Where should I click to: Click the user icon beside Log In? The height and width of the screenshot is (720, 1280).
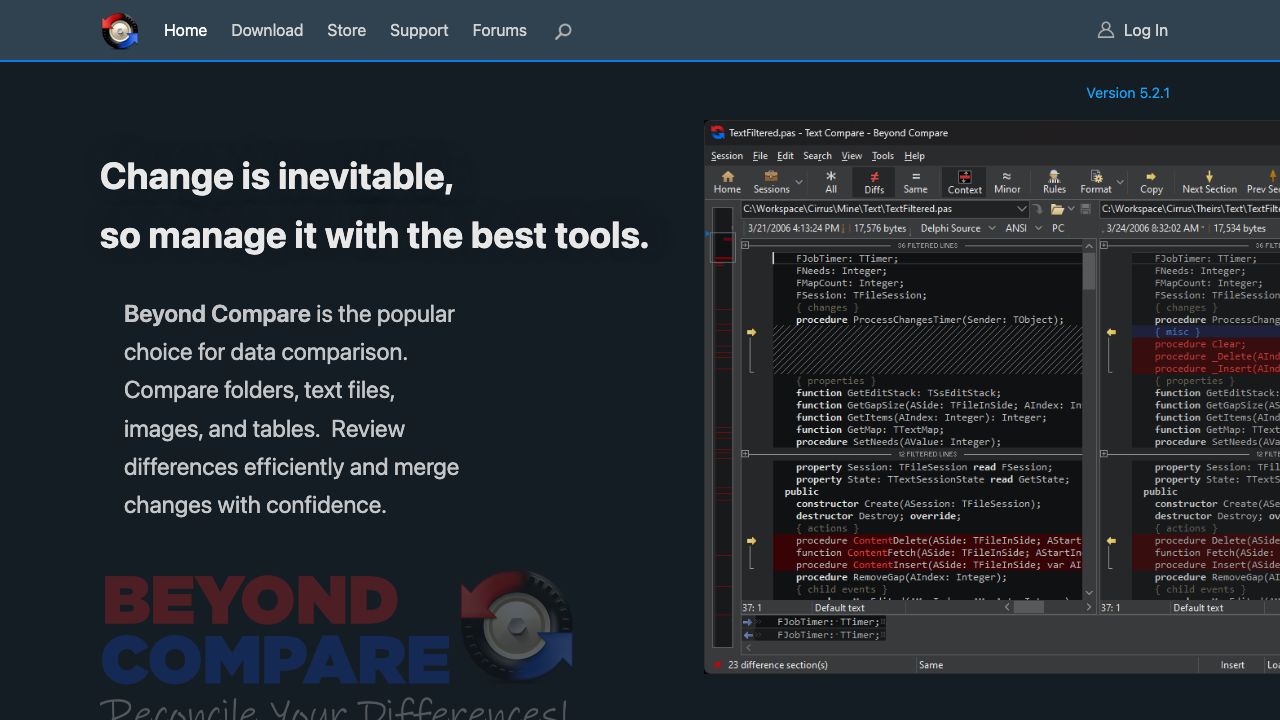[1105, 30]
